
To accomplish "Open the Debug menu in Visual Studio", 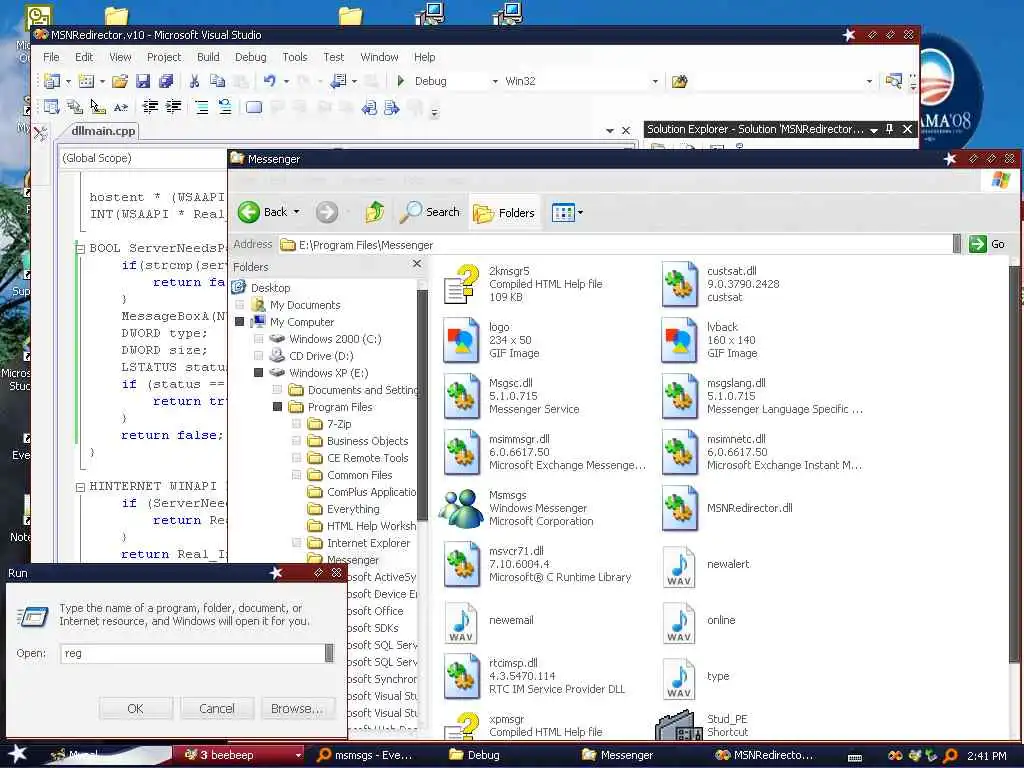I will (251, 57).
